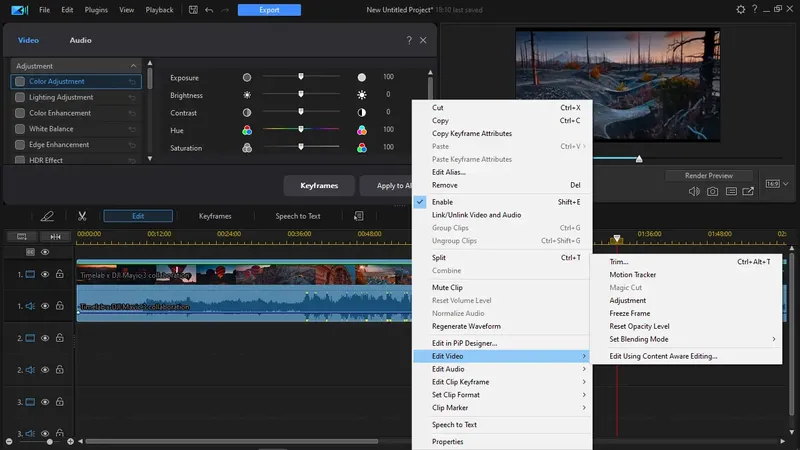Viewport: 800px width, 450px height.
Task: Click the save project icon
Action: (x=193, y=10)
